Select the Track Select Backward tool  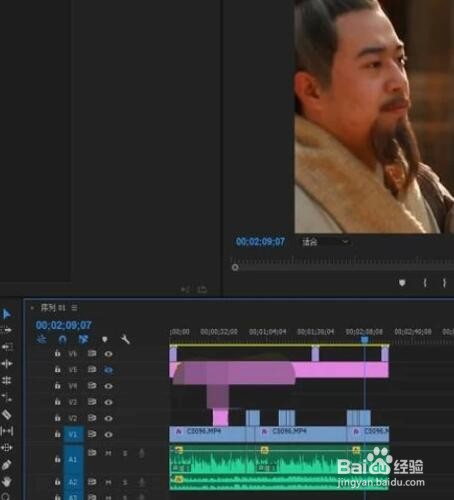[x=7, y=347]
